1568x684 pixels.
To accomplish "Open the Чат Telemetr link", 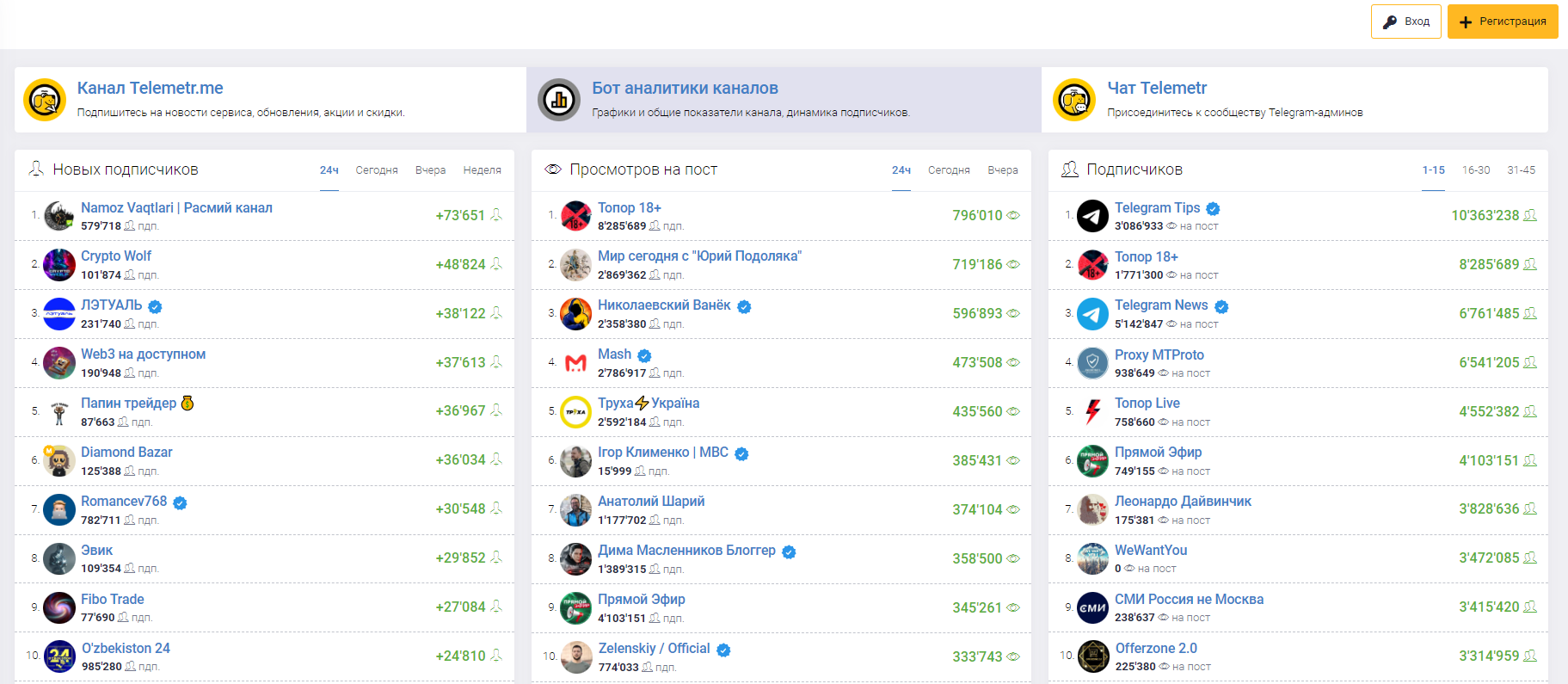I will click(x=1157, y=88).
